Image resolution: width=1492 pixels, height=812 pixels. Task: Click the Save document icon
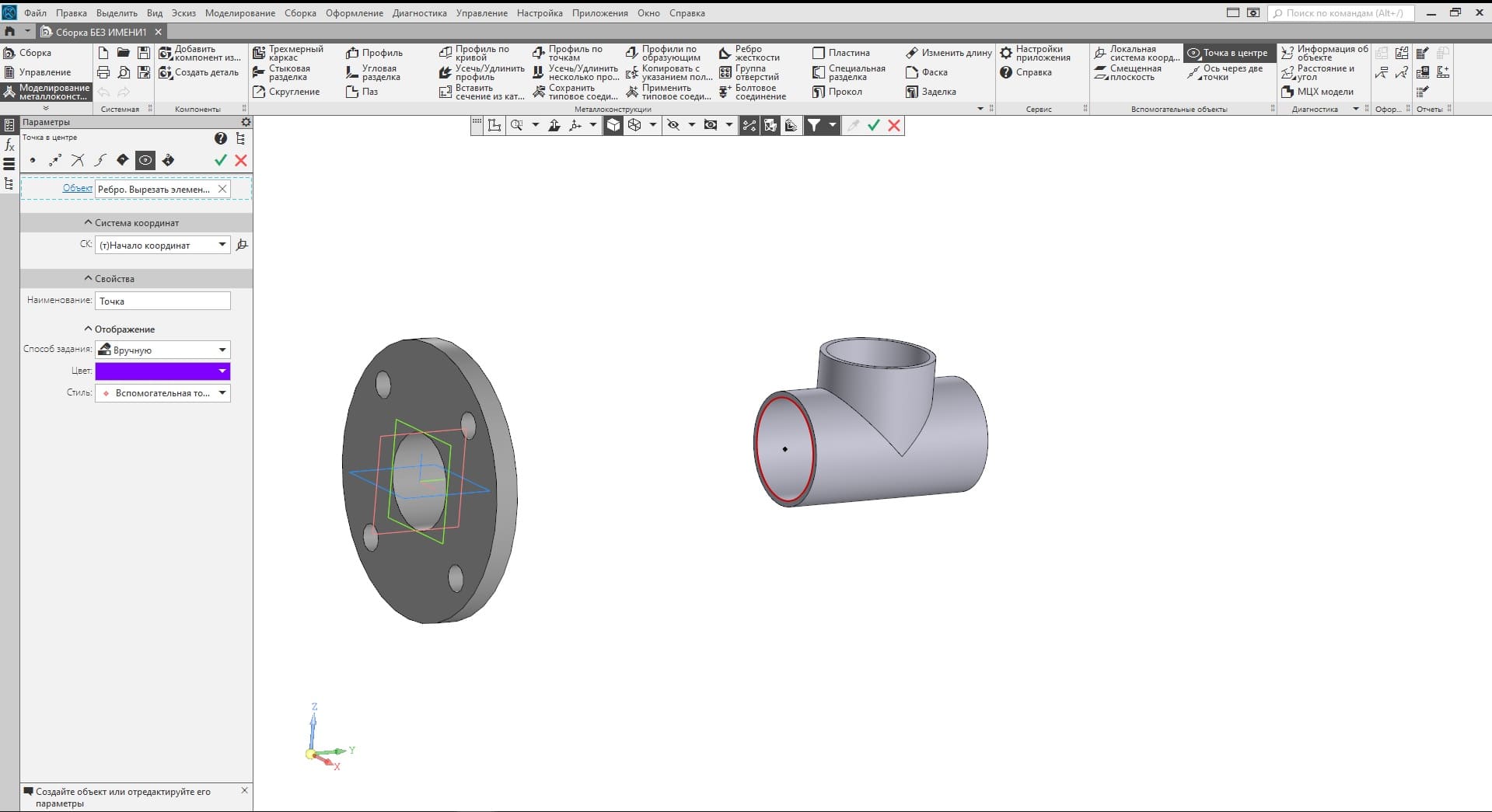tap(144, 53)
